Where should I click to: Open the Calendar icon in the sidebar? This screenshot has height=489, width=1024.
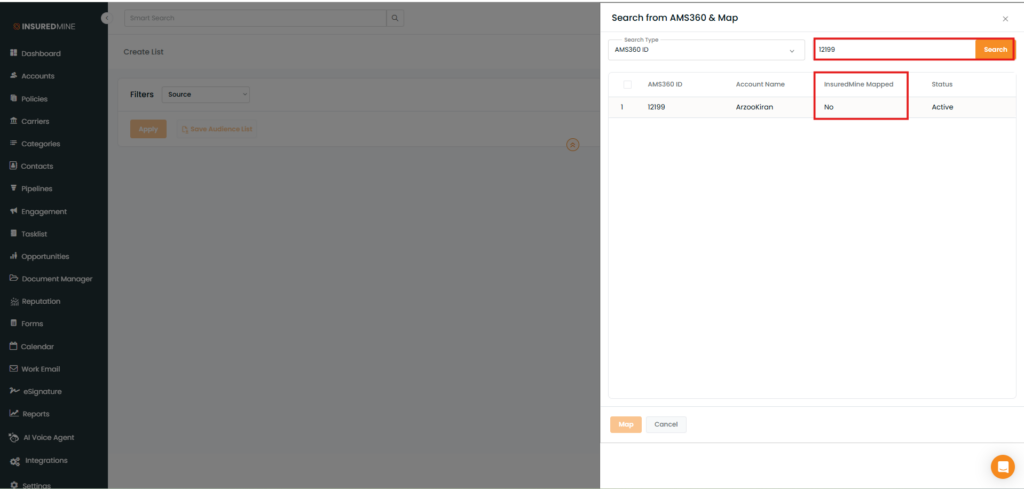[14, 346]
